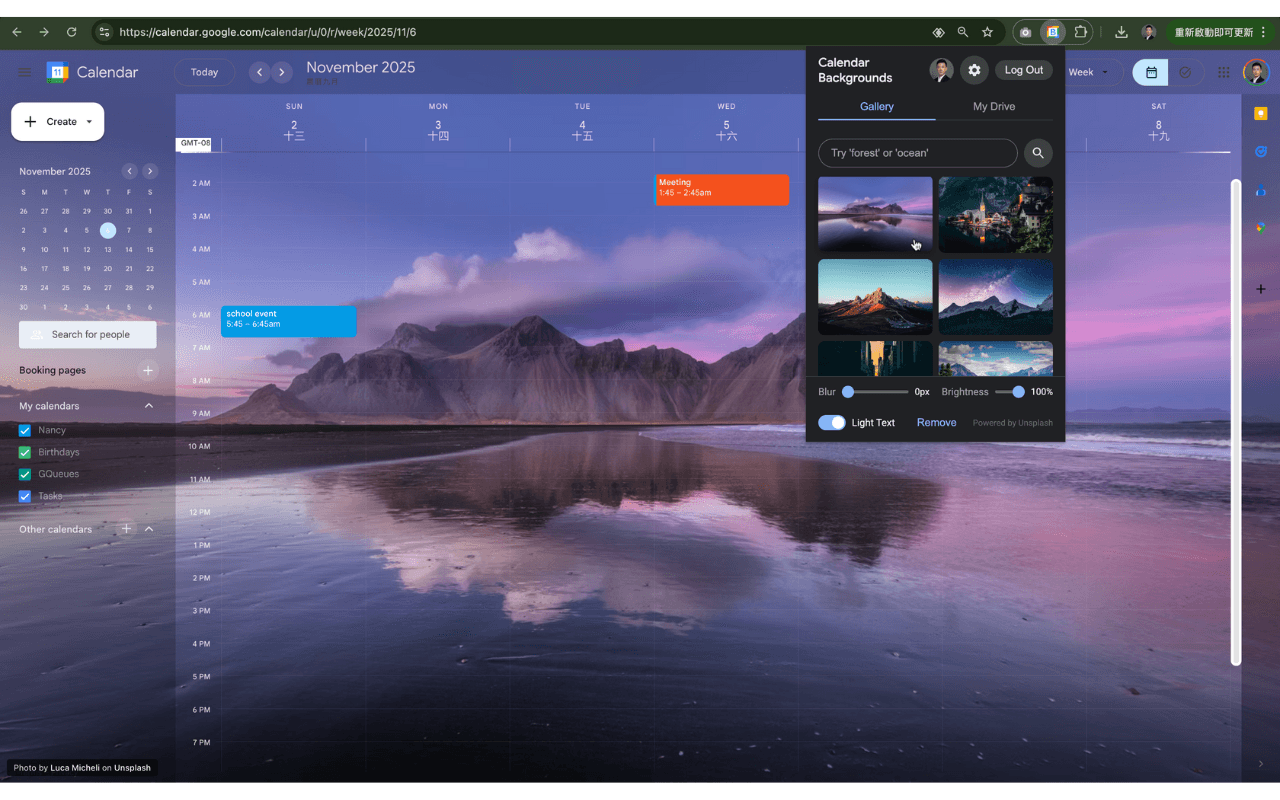The height and width of the screenshot is (800, 1280).
Task: Uncheck the Birthdays calendar
Action: (x=24, y=452)
